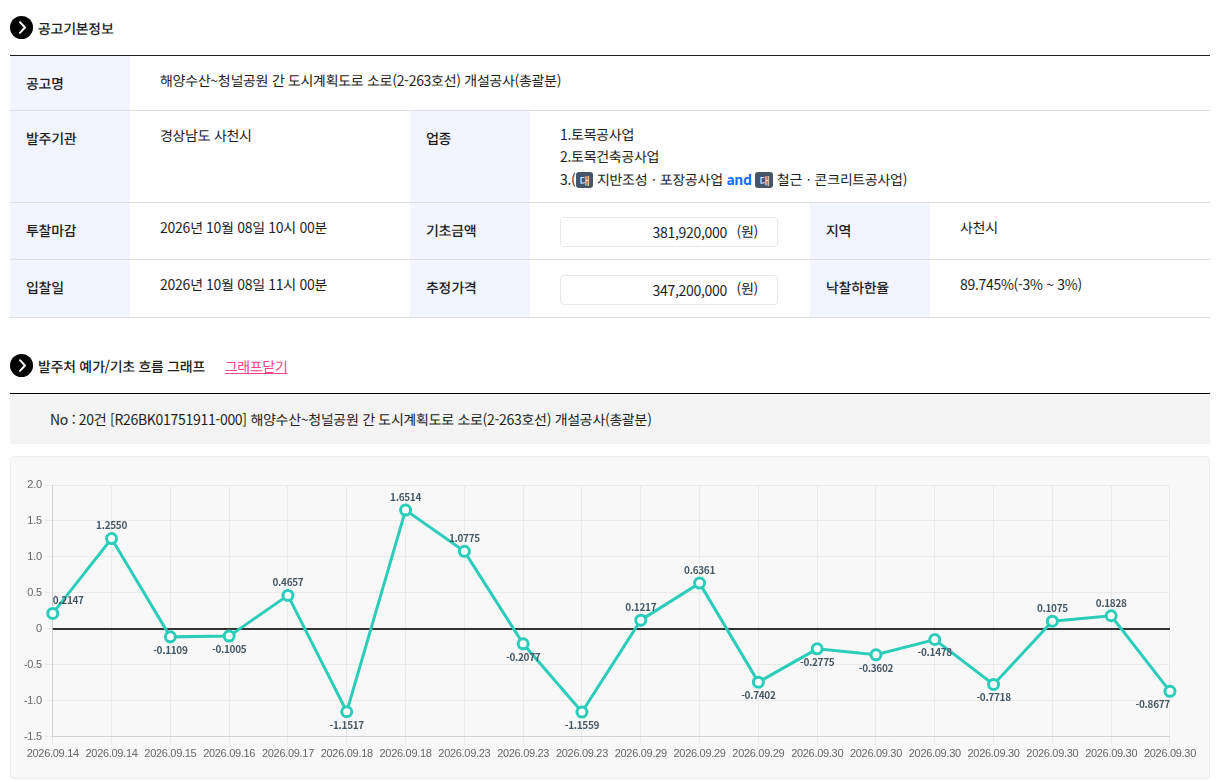Select the chart point labeled -0.1478
Viewport: 1220px width, 780px height.
(935, 639)
